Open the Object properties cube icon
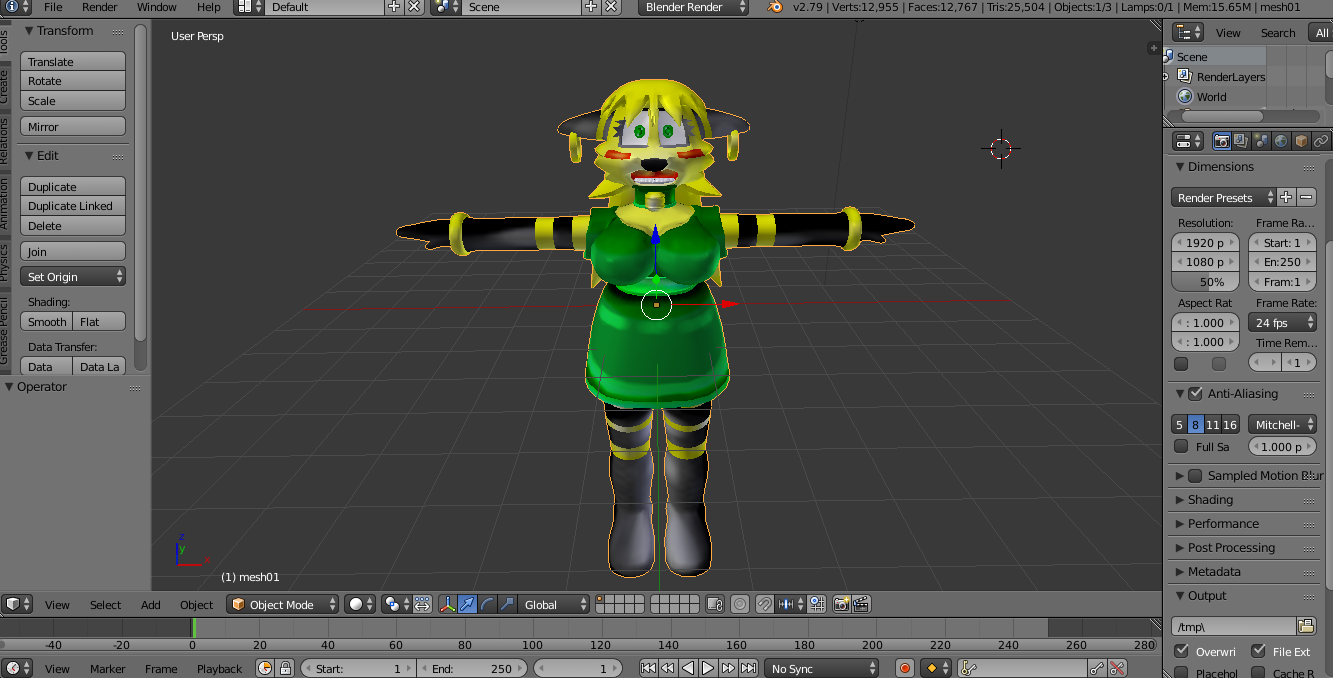This screenshot has width=1333, height=678. click(1301, 141)
